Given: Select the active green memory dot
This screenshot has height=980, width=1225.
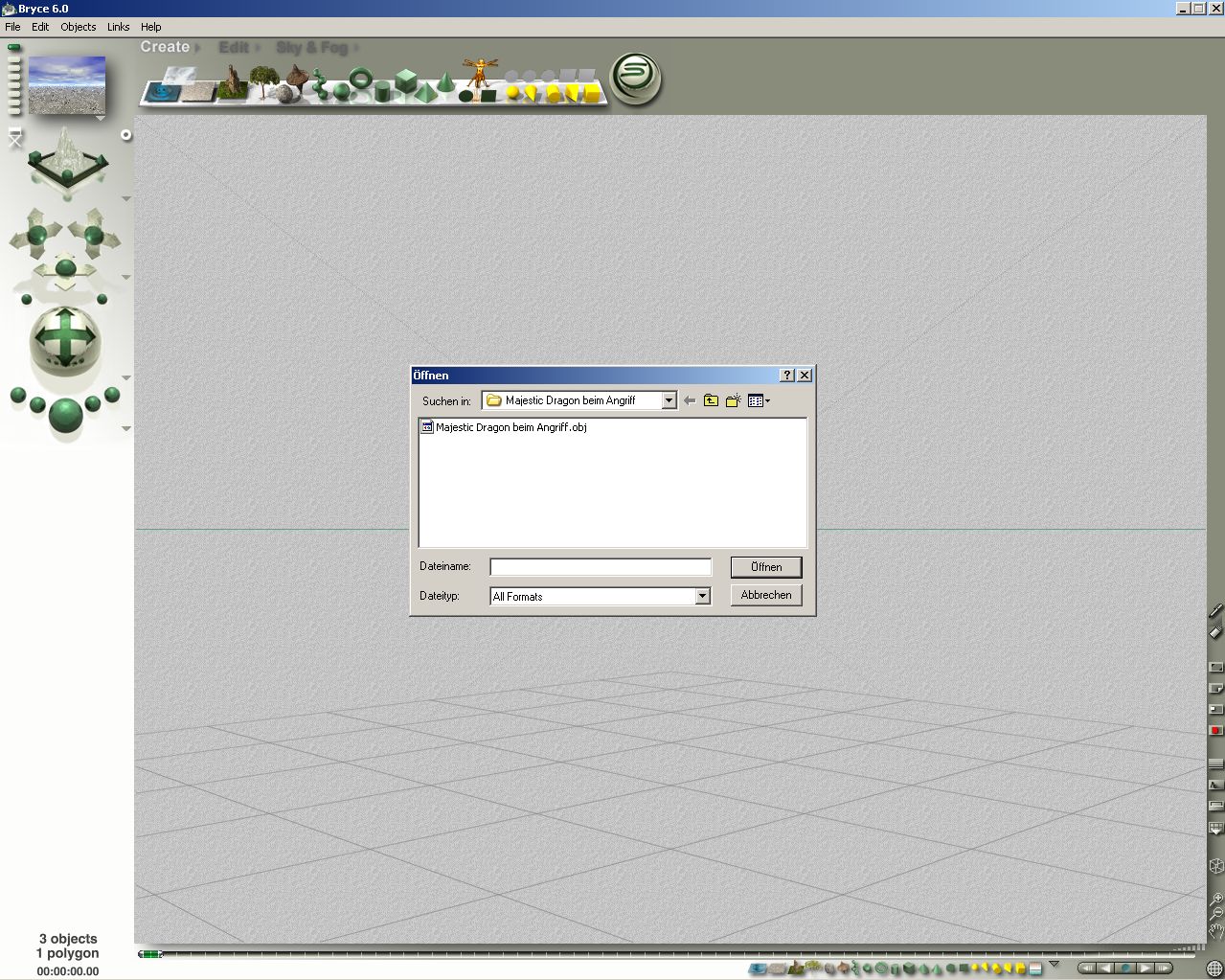Looking at the screenshot, I should (13, 47).
